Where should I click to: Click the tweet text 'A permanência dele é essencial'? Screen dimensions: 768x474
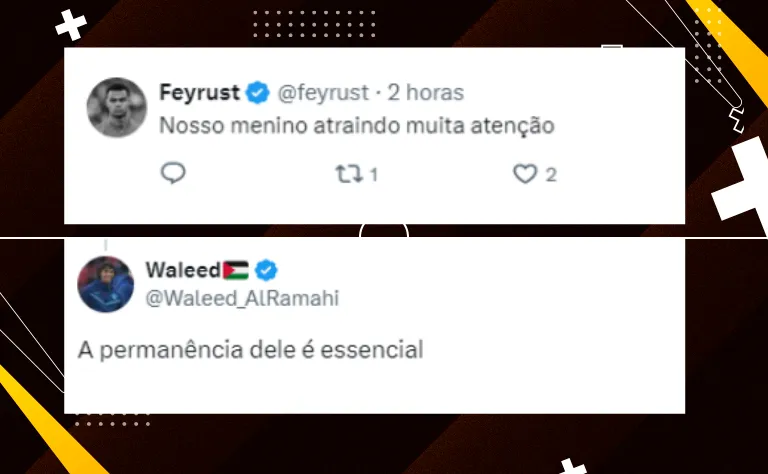[x=250, y=350]
